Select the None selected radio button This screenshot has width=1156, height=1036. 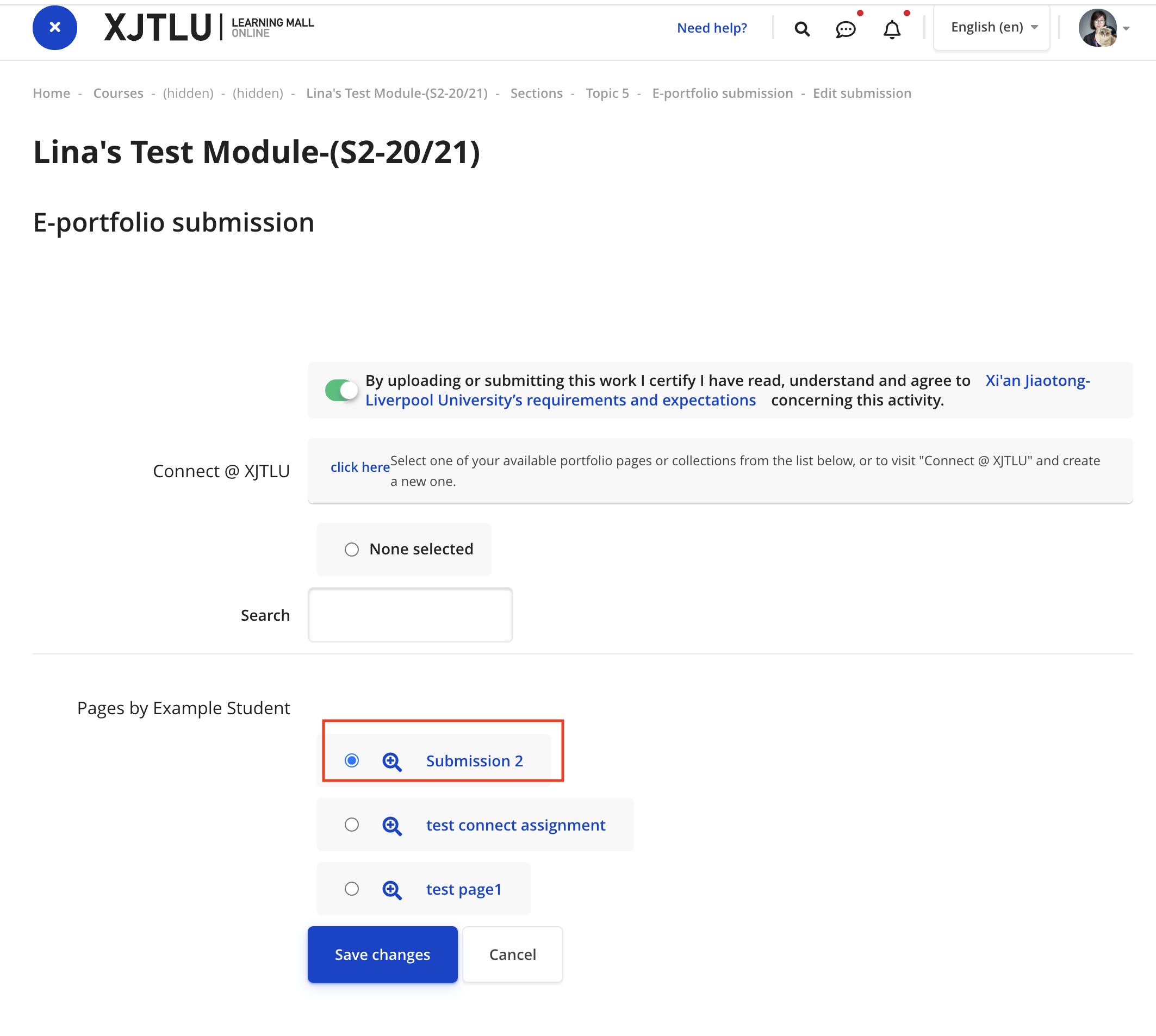(x=351, y=549)
